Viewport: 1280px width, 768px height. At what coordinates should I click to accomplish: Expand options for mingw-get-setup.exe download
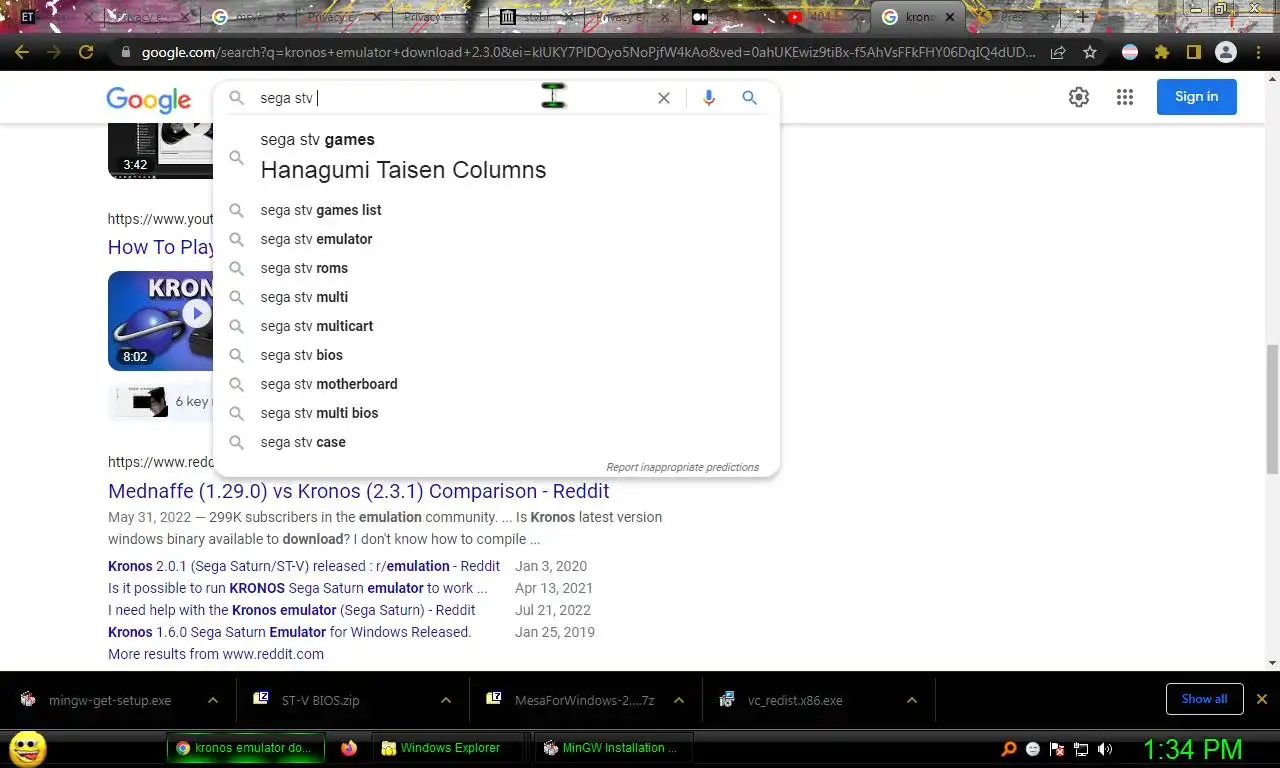click(x=213, y=700)
